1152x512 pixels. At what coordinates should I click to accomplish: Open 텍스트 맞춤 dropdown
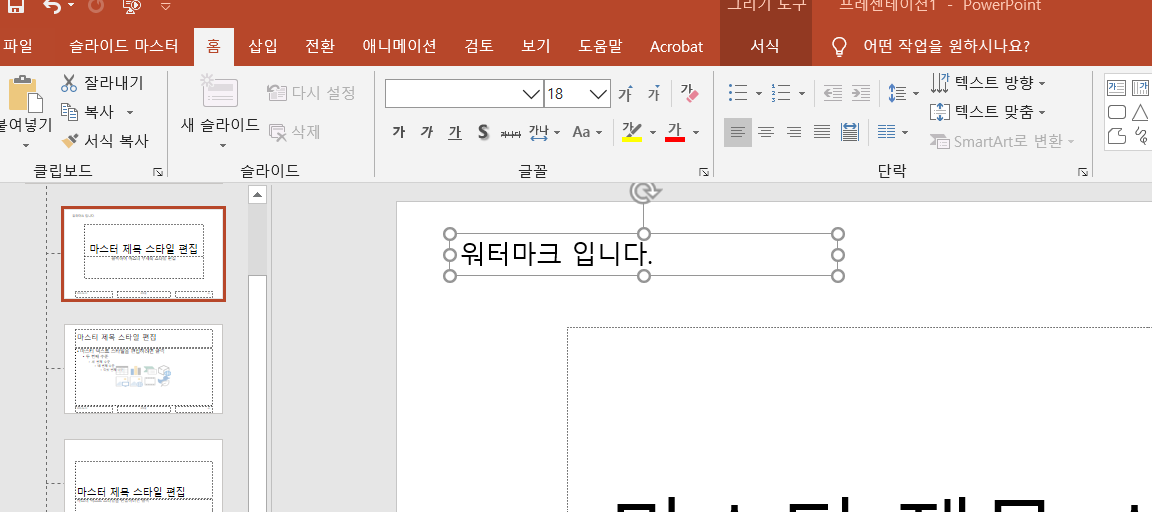[x=988, y=112]
